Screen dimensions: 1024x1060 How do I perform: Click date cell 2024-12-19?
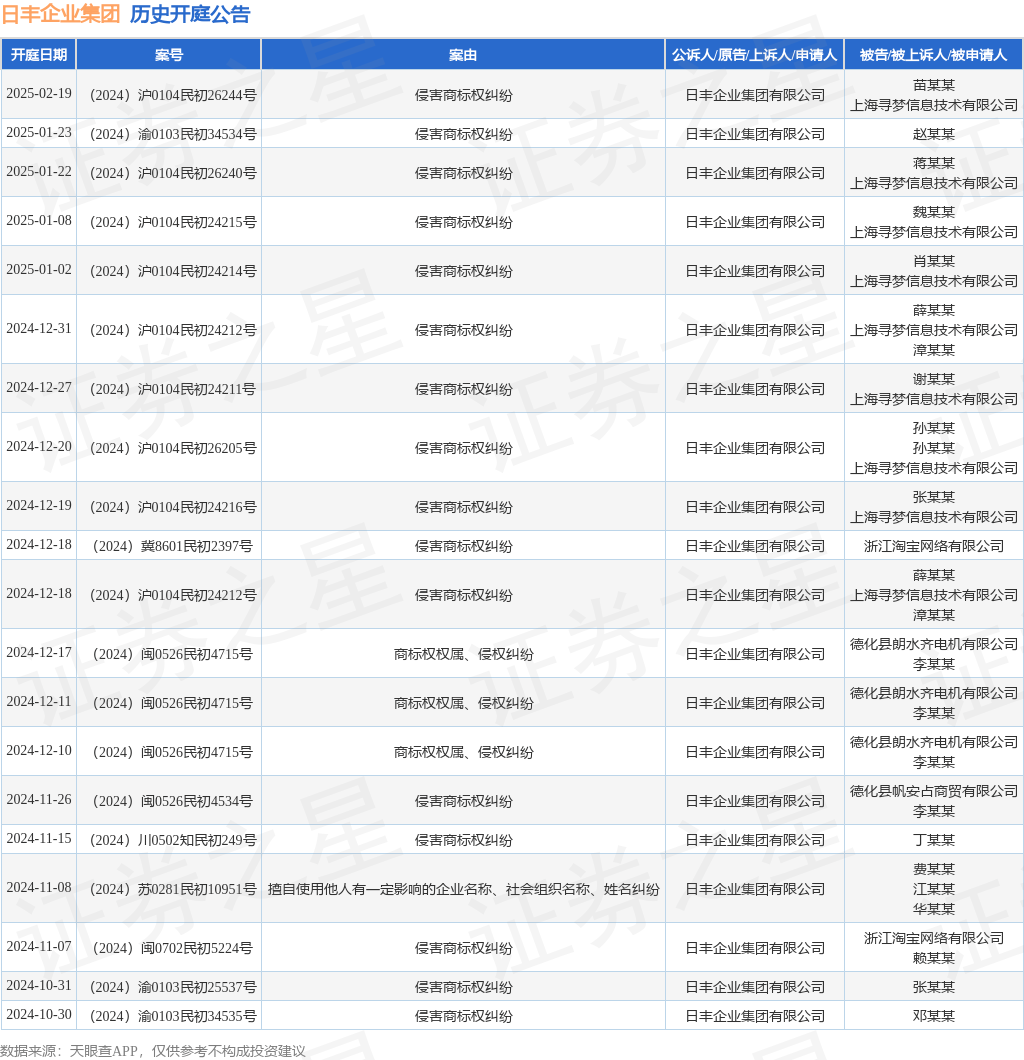39,506
